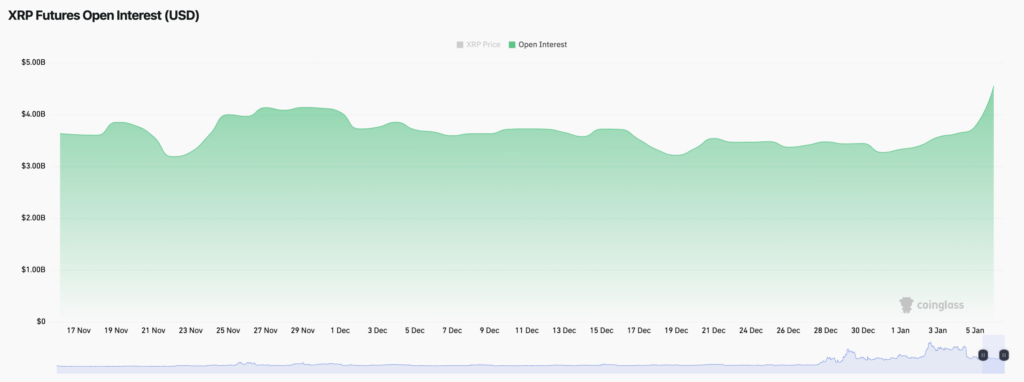Click the 3 Dec date label
The width and height of the screenshot is (1024, 382).
coord(377,330)
